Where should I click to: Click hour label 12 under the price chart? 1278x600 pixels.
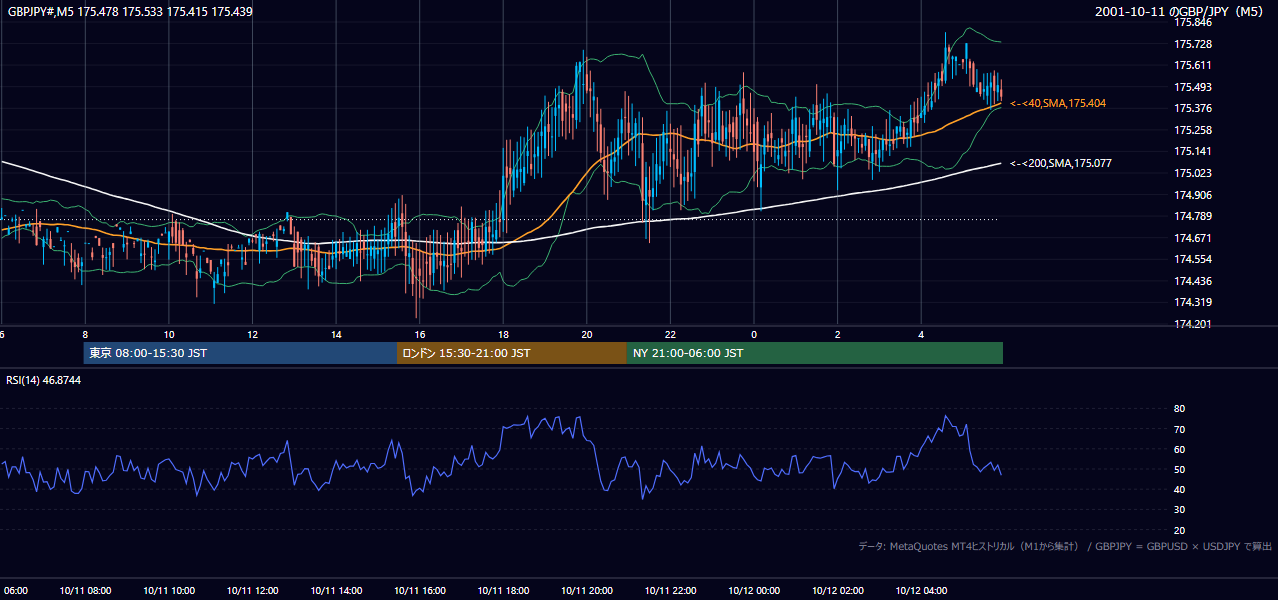point(252,334)
